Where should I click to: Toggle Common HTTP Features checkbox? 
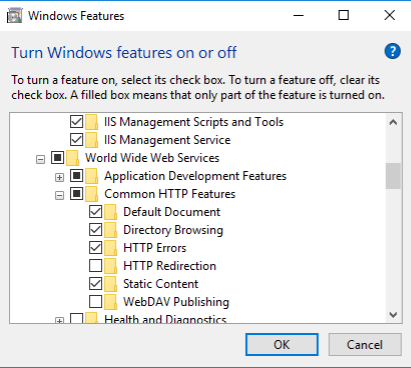76,194
